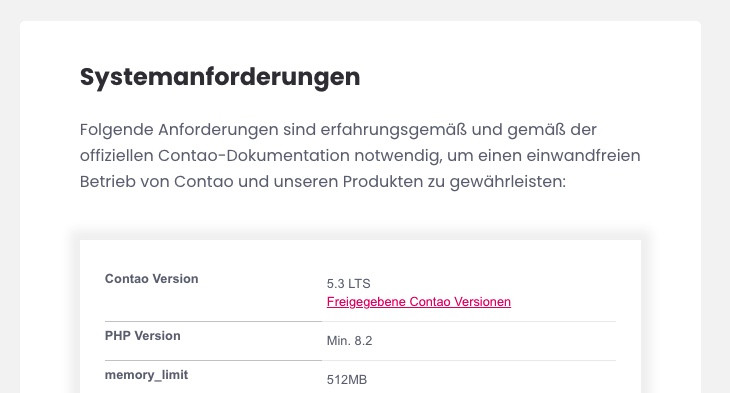This screenshot has height=393, width=730.
Task: Click the words Folgende Anforderungen in the intro
Action: click(179, 130)
